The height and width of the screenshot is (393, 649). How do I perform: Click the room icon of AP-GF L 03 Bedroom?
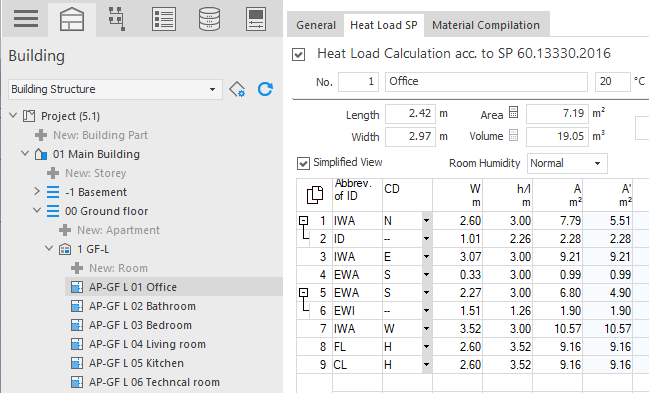77,325
